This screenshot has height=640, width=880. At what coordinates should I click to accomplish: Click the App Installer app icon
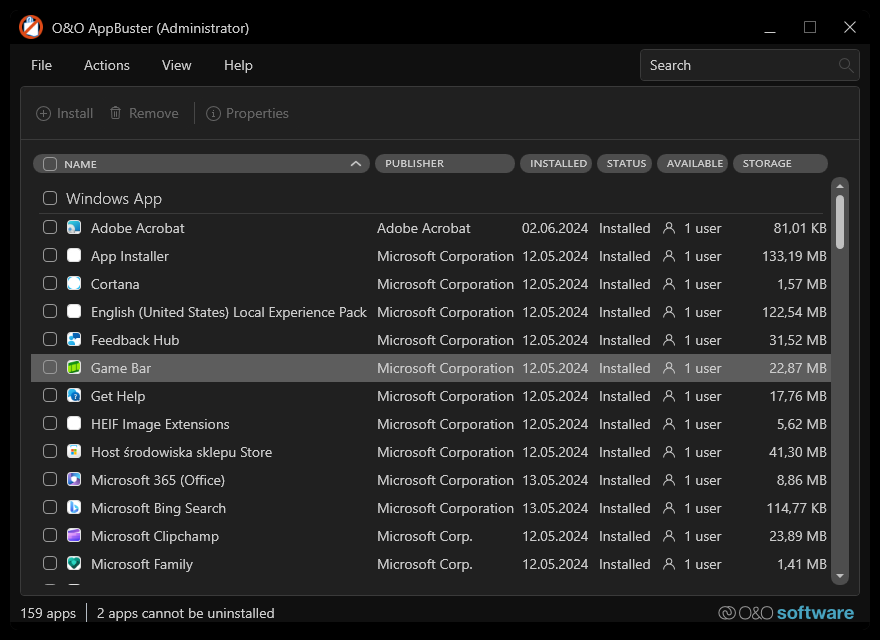74,255
